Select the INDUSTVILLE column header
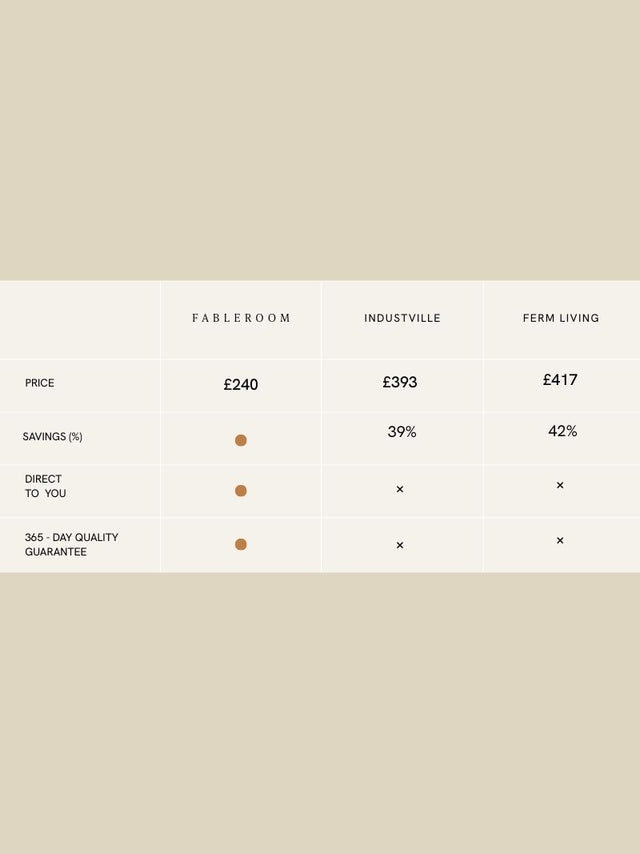 (402, 318)
